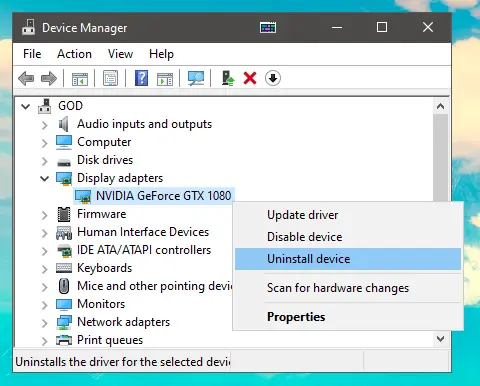This screenshot has width=480, height=386.
Task: Open the File menu
Action: click(x=32, y=54)
